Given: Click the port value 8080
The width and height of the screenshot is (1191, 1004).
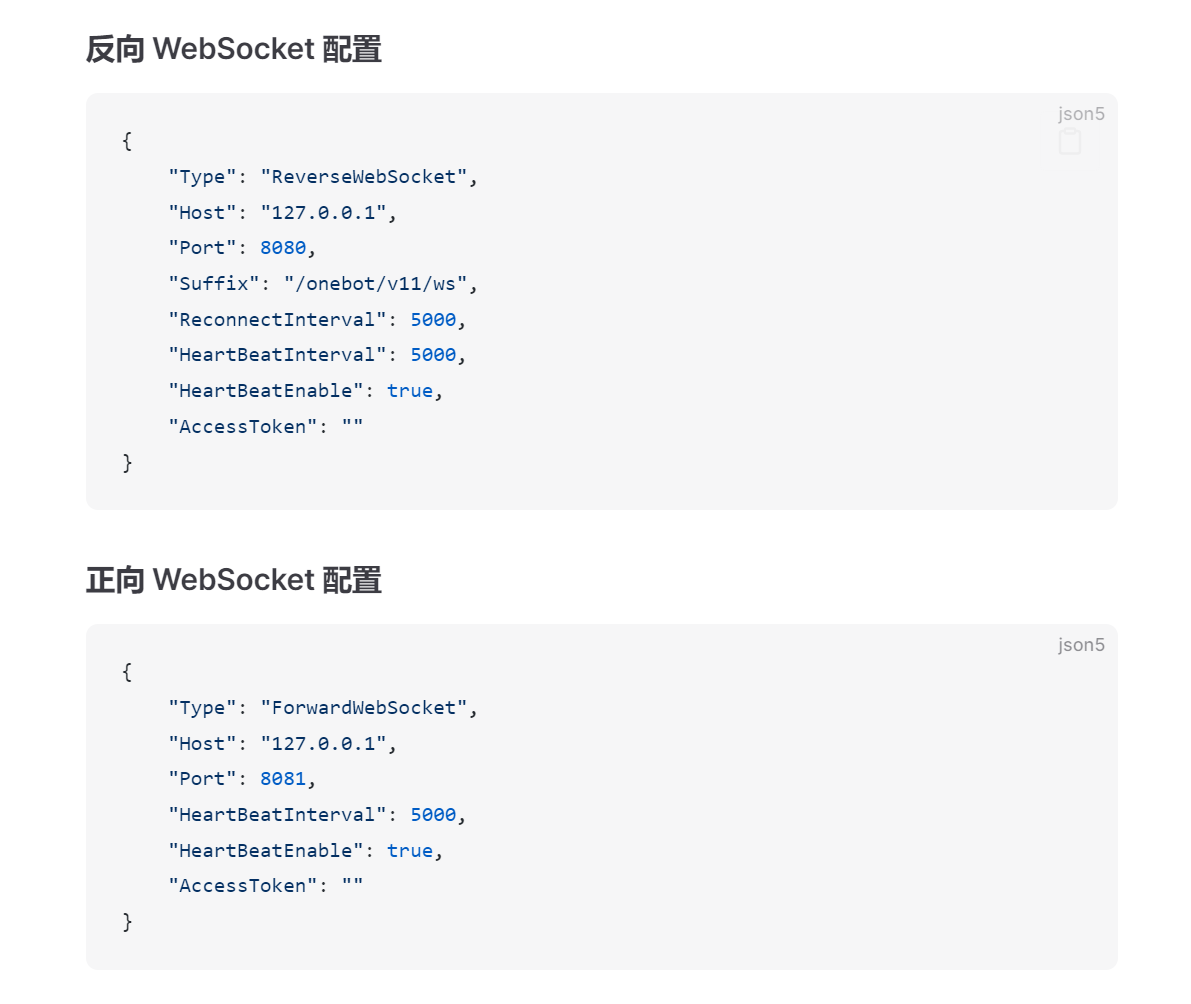Looking at the screenshot, I should tap(283, 248).
